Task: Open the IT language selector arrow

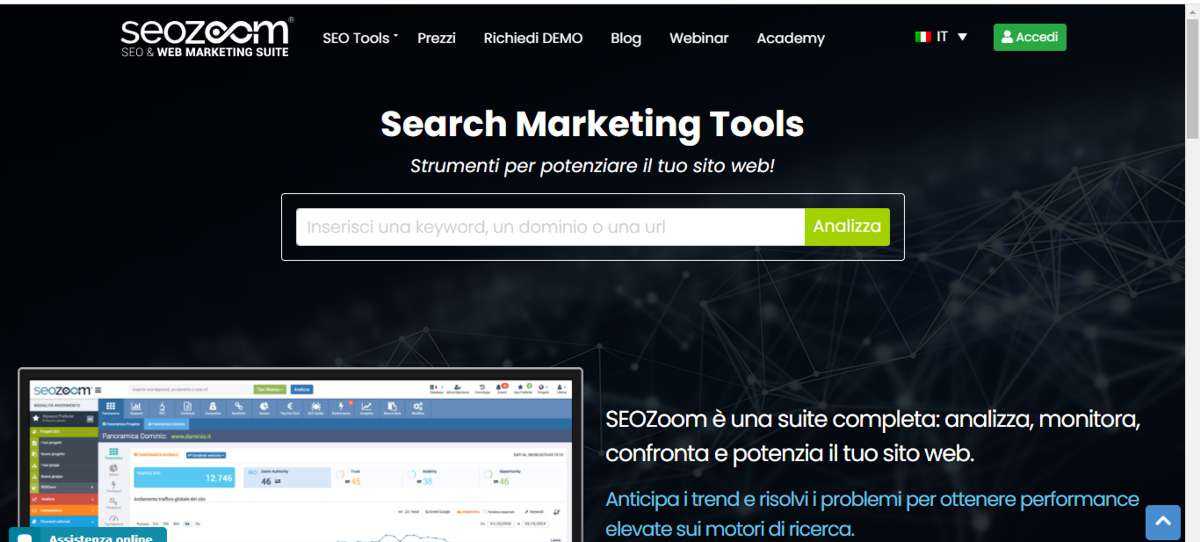Action: point(962,37)
